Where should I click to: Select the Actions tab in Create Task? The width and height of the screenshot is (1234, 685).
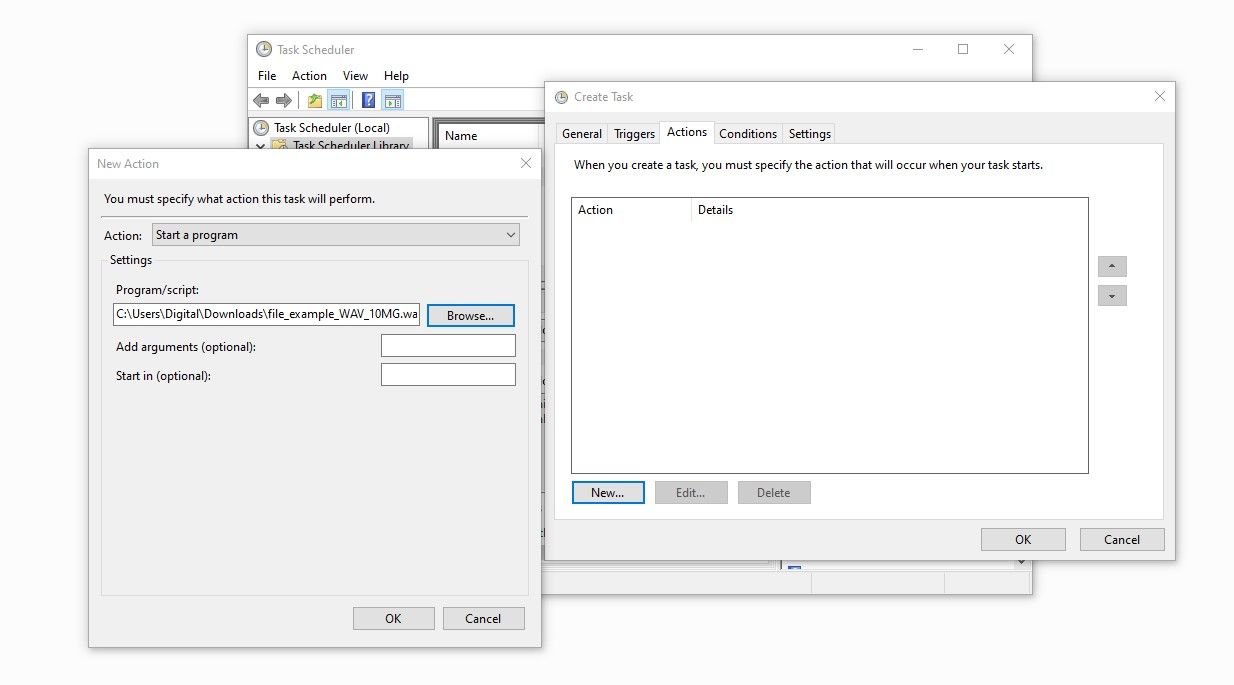(x=687, y=132)
